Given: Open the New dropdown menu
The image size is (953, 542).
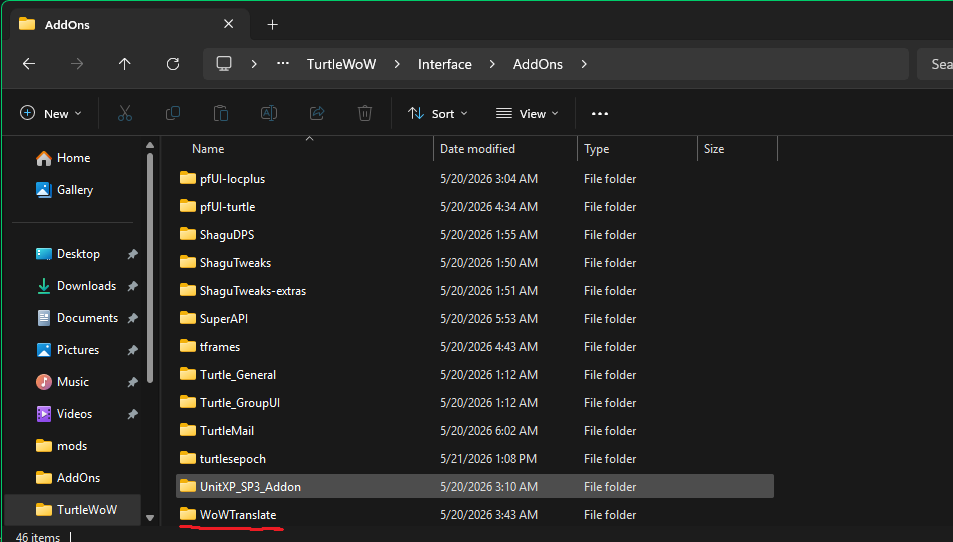Looking at the screenshot, I should pos(50,114).
